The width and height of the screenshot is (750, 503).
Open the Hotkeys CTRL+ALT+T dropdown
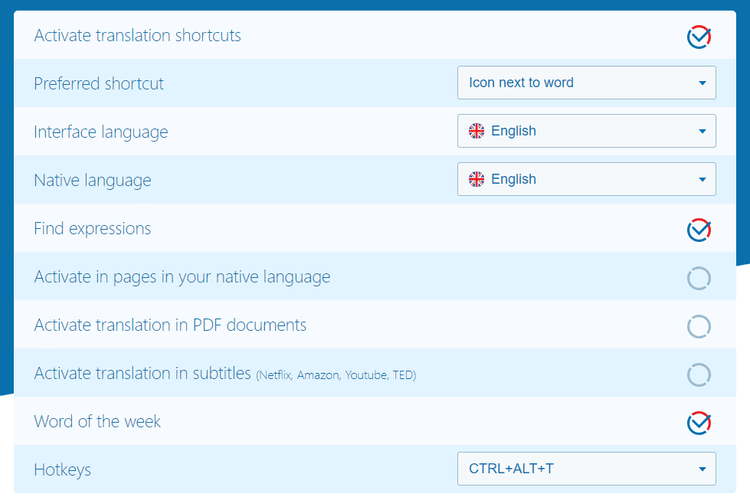click(586, 468)
